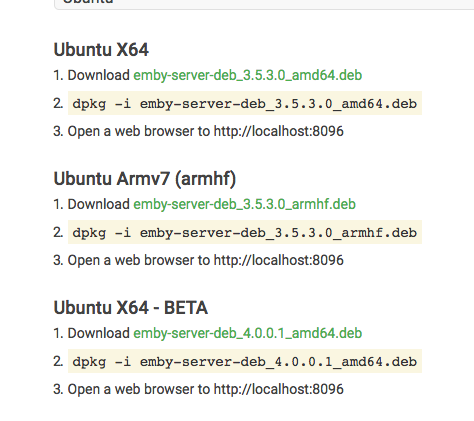Image resolution: width=474 pixels, height=421 pixels.
Task: Click the Ubuntu Armv7 (armhf) heading
Action: (145, 179)
